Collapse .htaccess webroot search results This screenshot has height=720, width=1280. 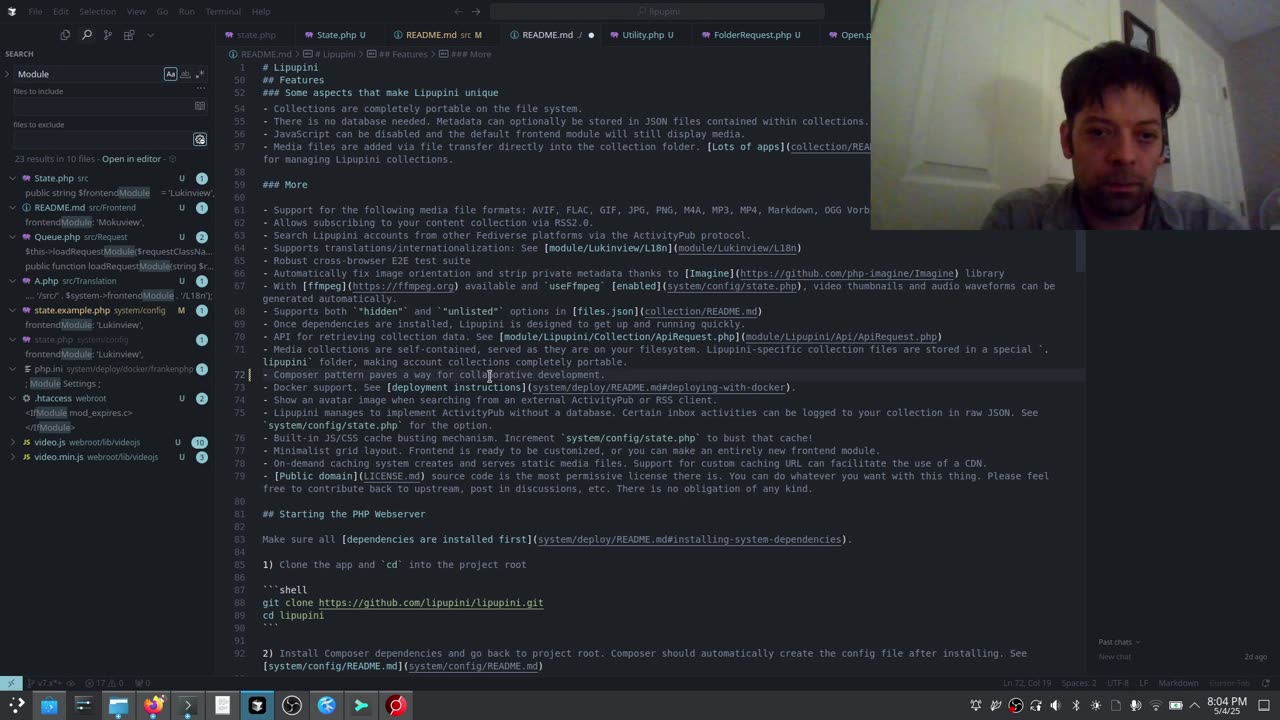(13, 398)
